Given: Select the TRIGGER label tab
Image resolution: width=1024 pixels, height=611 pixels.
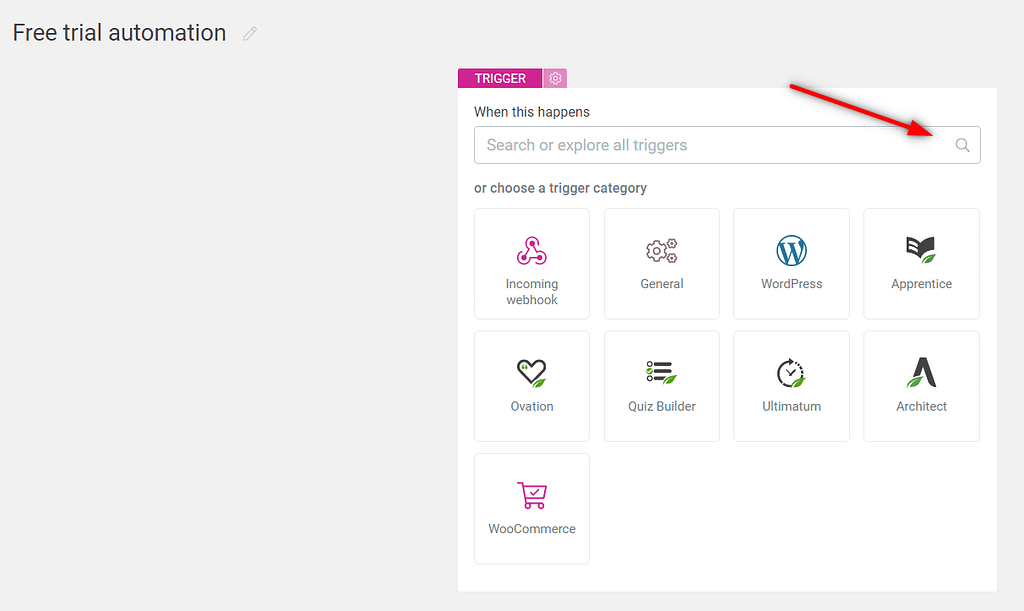Looking at the screenshot, I should [x=500, y=78].
